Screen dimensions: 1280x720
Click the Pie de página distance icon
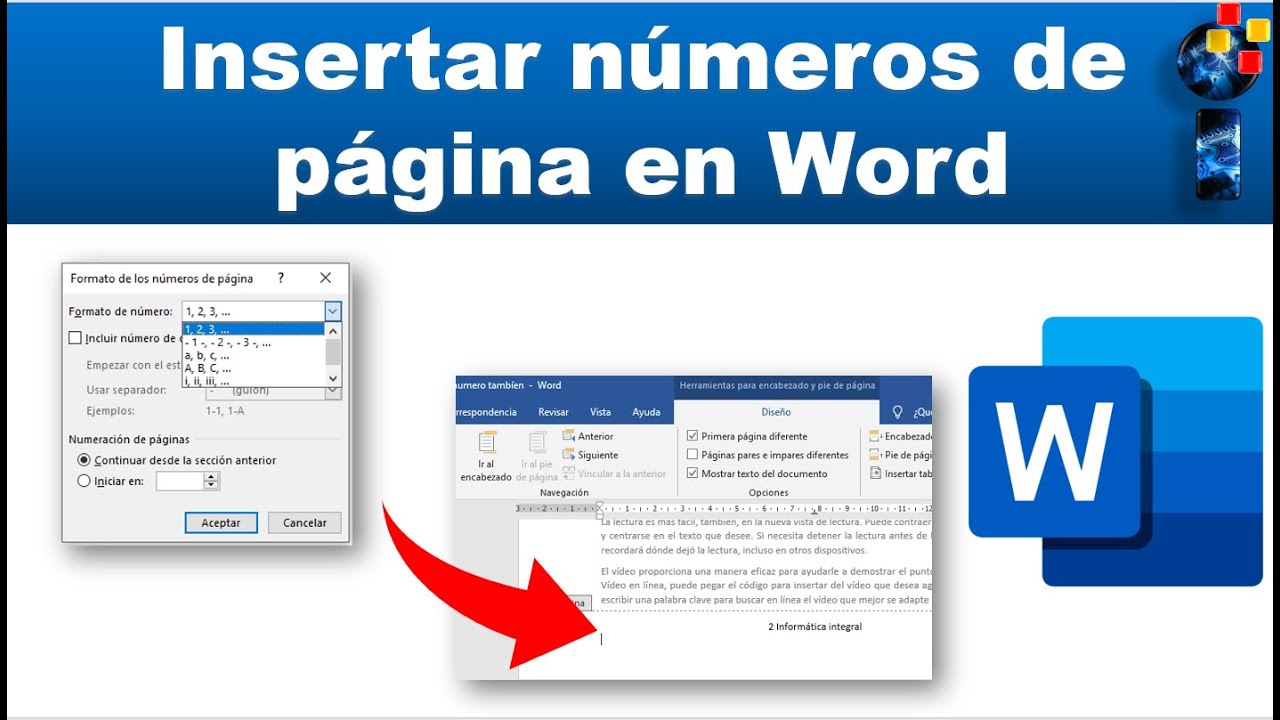pyautogui.click(x=875, y=455)
